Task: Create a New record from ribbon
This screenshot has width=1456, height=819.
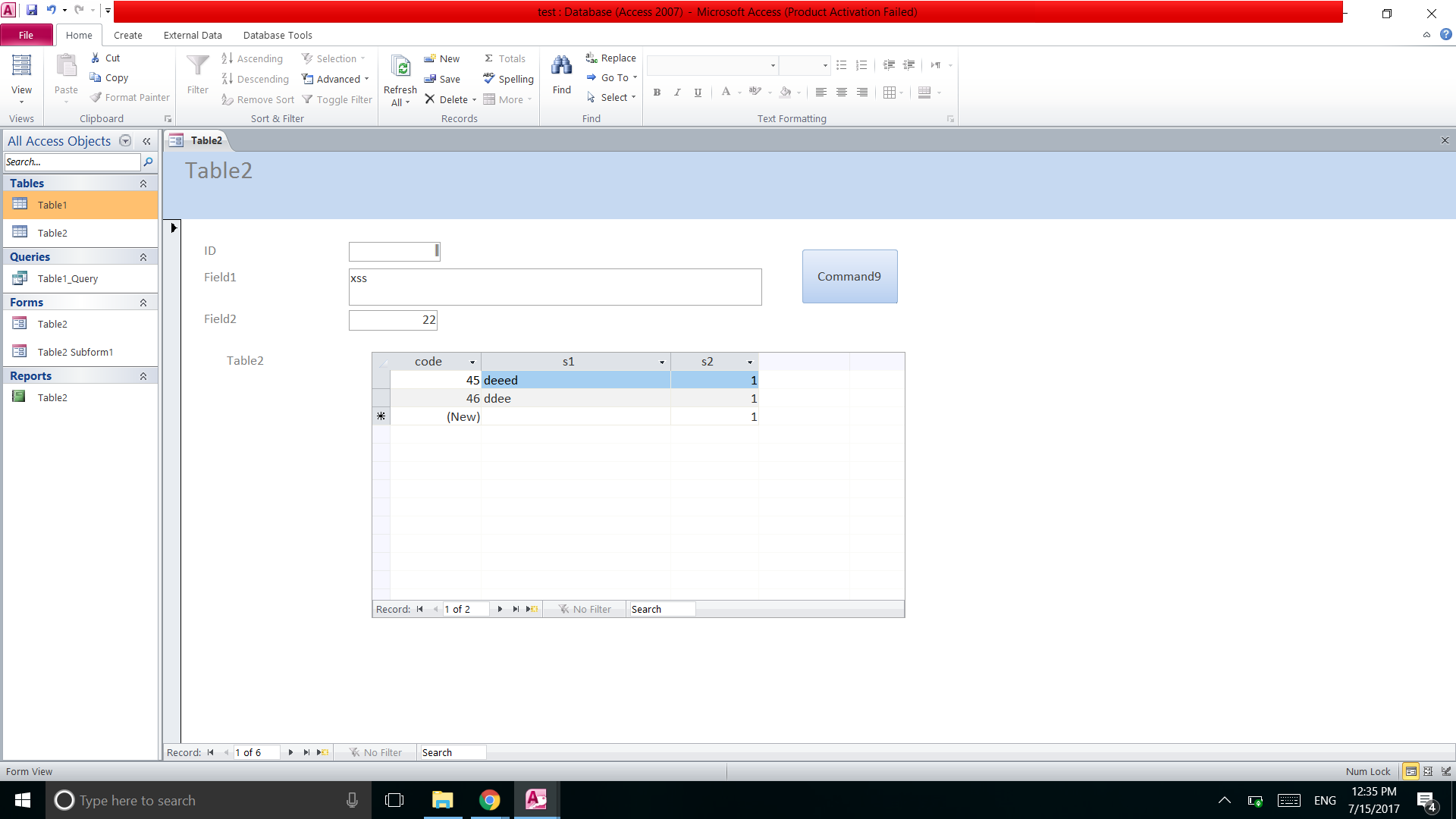Action: [x=441, y=58]
